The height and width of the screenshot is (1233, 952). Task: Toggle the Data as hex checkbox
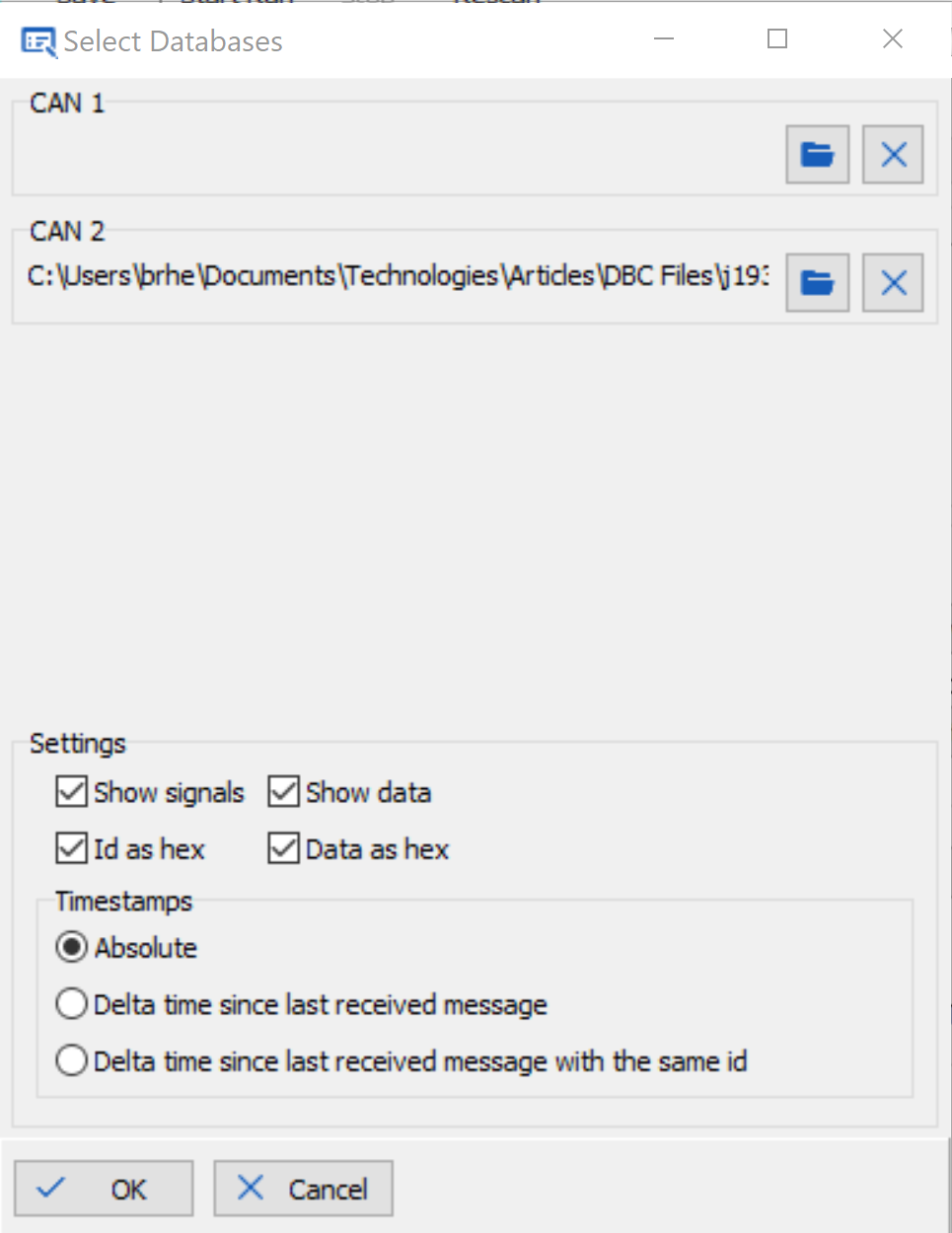pyautogui.click(x=284, y=849)
